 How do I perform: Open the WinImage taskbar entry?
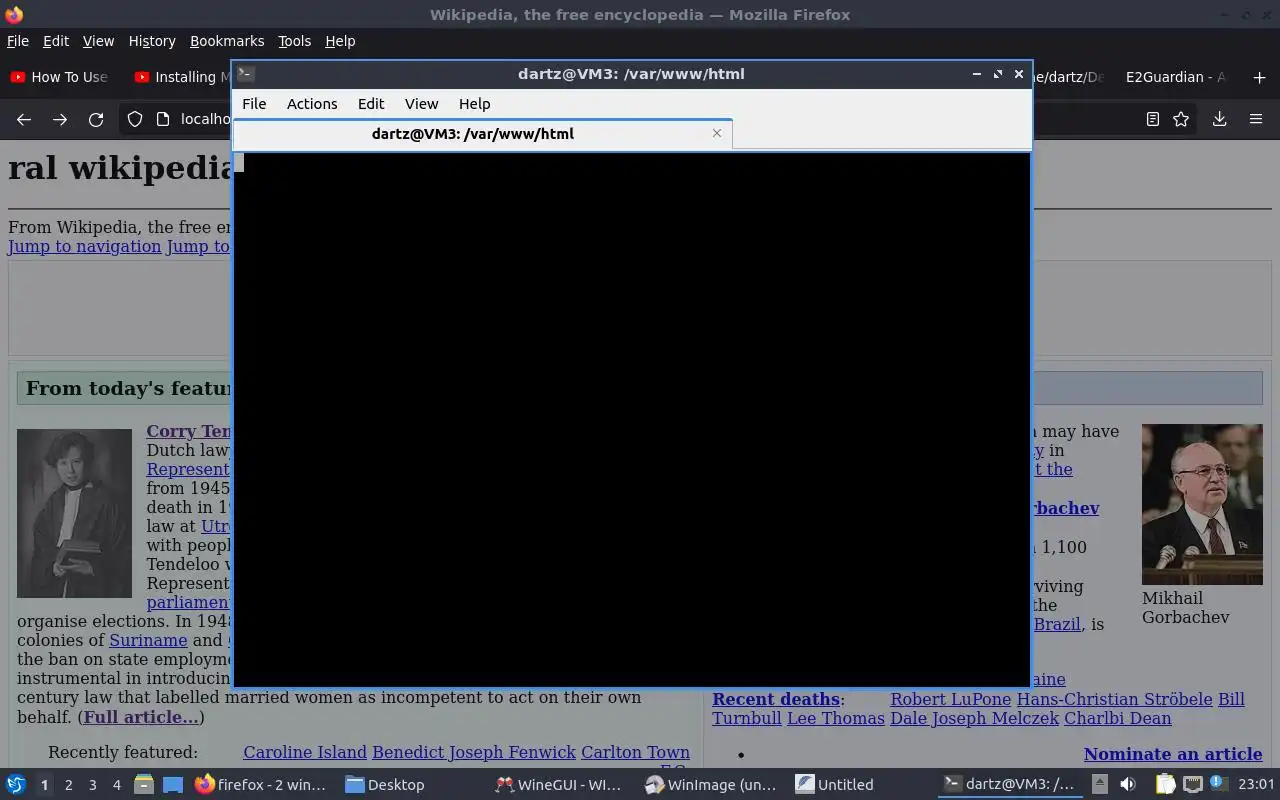pos(710,785)
